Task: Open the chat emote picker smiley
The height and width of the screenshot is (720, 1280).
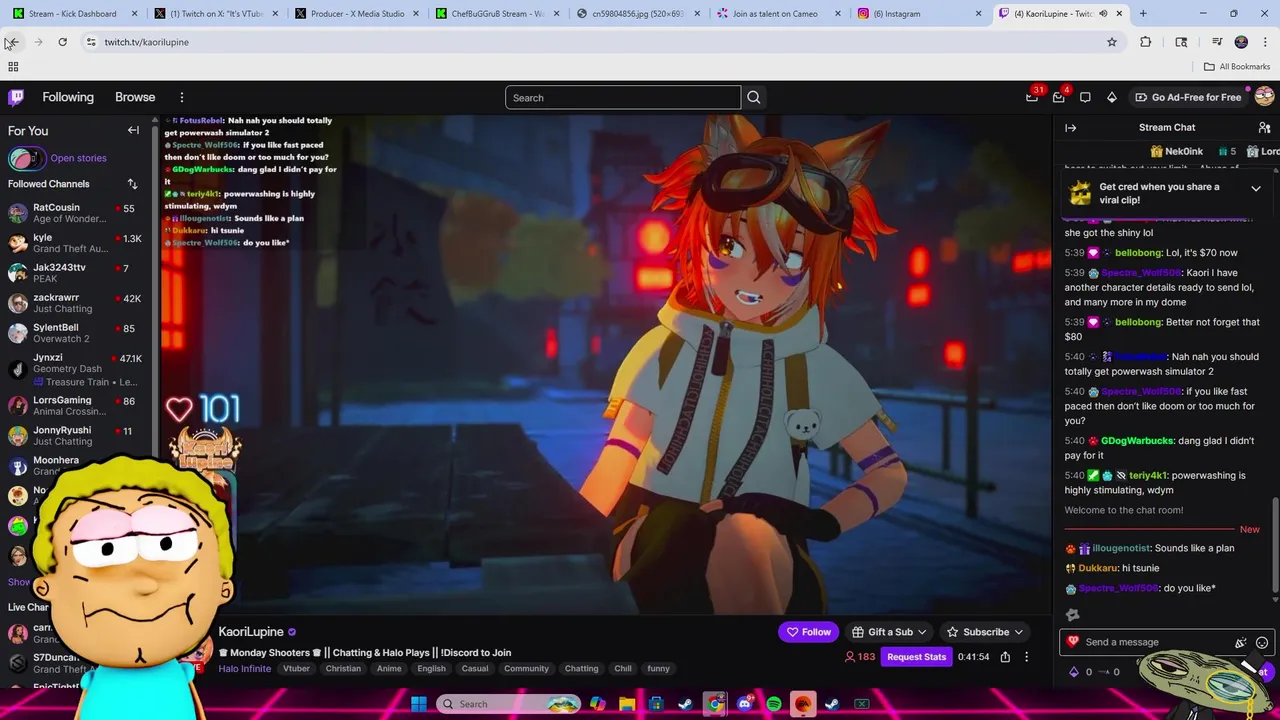Action: (x=1262, y=643)
